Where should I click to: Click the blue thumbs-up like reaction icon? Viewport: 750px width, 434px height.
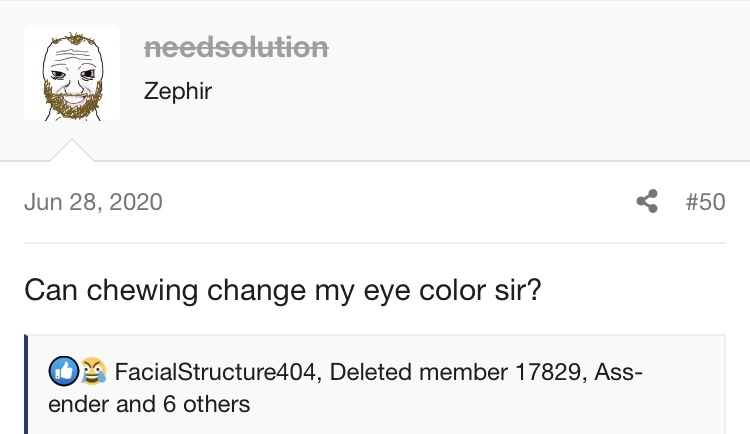[x=64, y=371]
